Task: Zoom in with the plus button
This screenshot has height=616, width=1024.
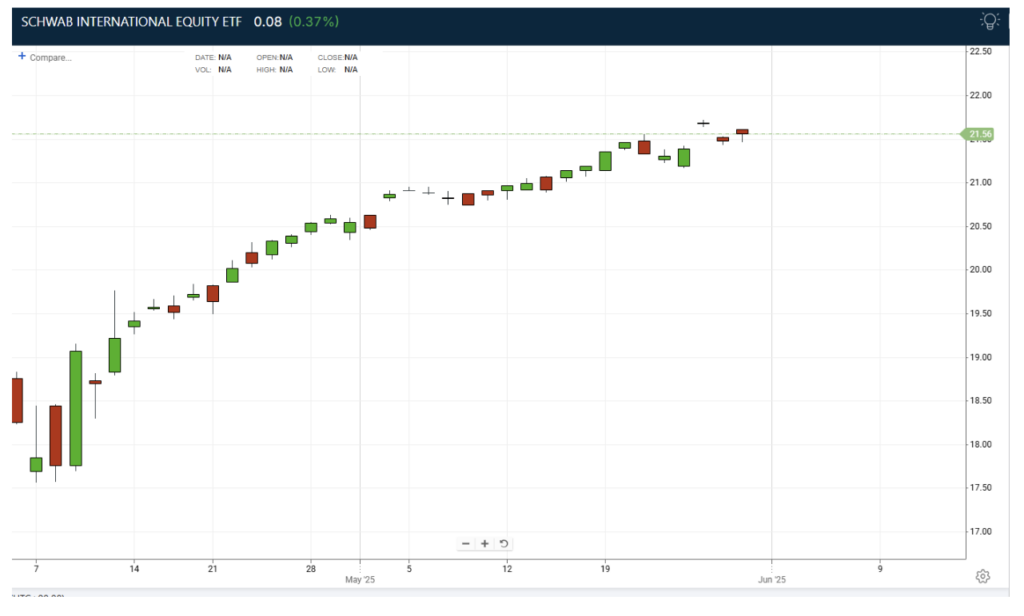Action: (485, 543)
